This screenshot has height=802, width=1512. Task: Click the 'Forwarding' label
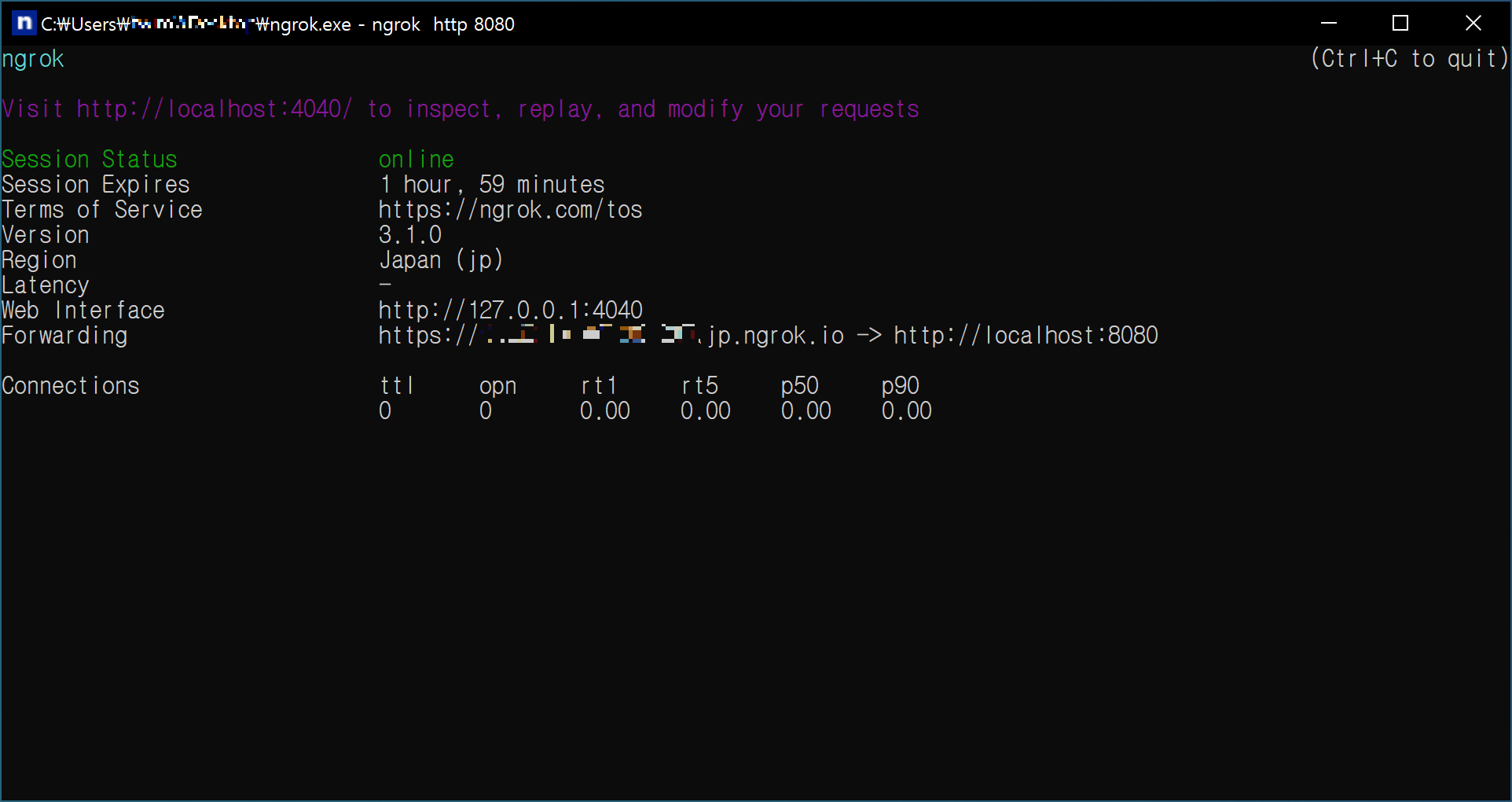tap(64, 336)
